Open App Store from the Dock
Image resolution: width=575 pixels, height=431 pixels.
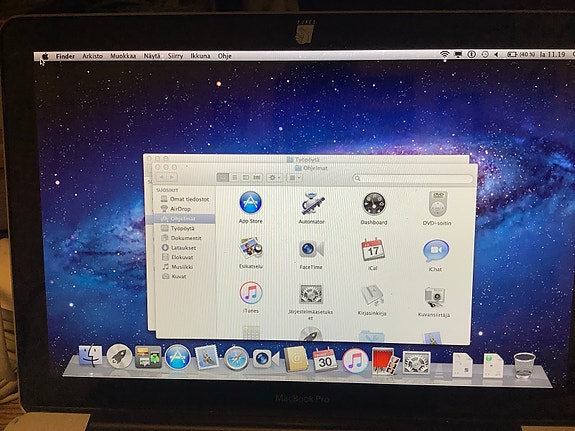[x=177, y=357]
